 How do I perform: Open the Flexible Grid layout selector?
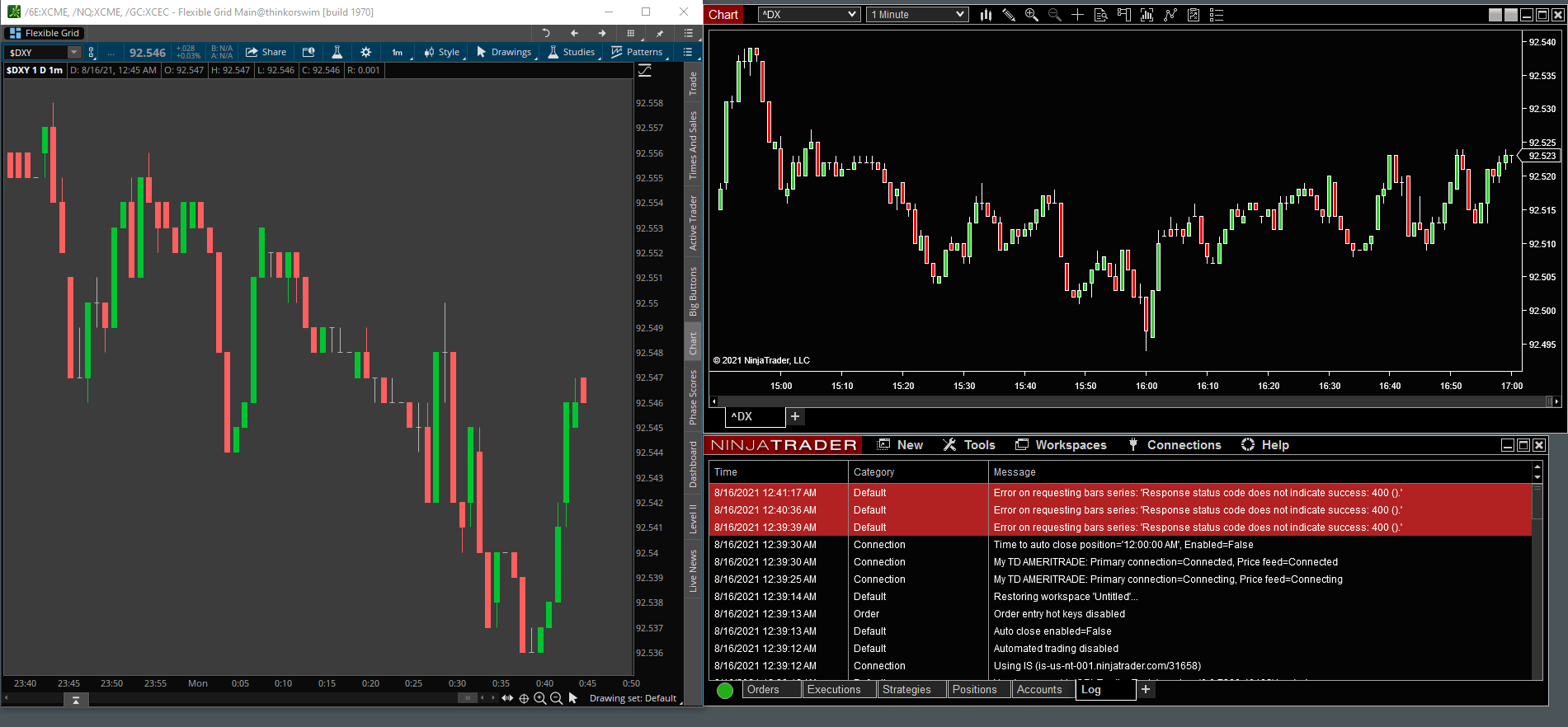coord(45,33)
